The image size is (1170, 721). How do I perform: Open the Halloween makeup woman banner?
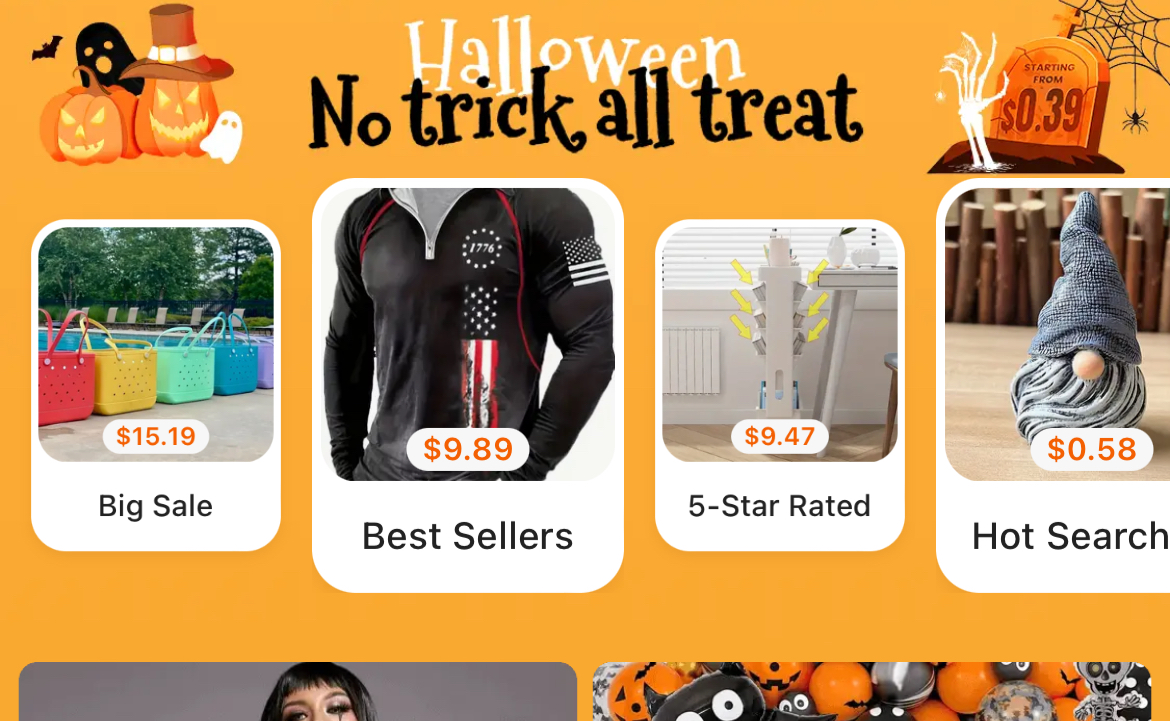click(298, 691)
